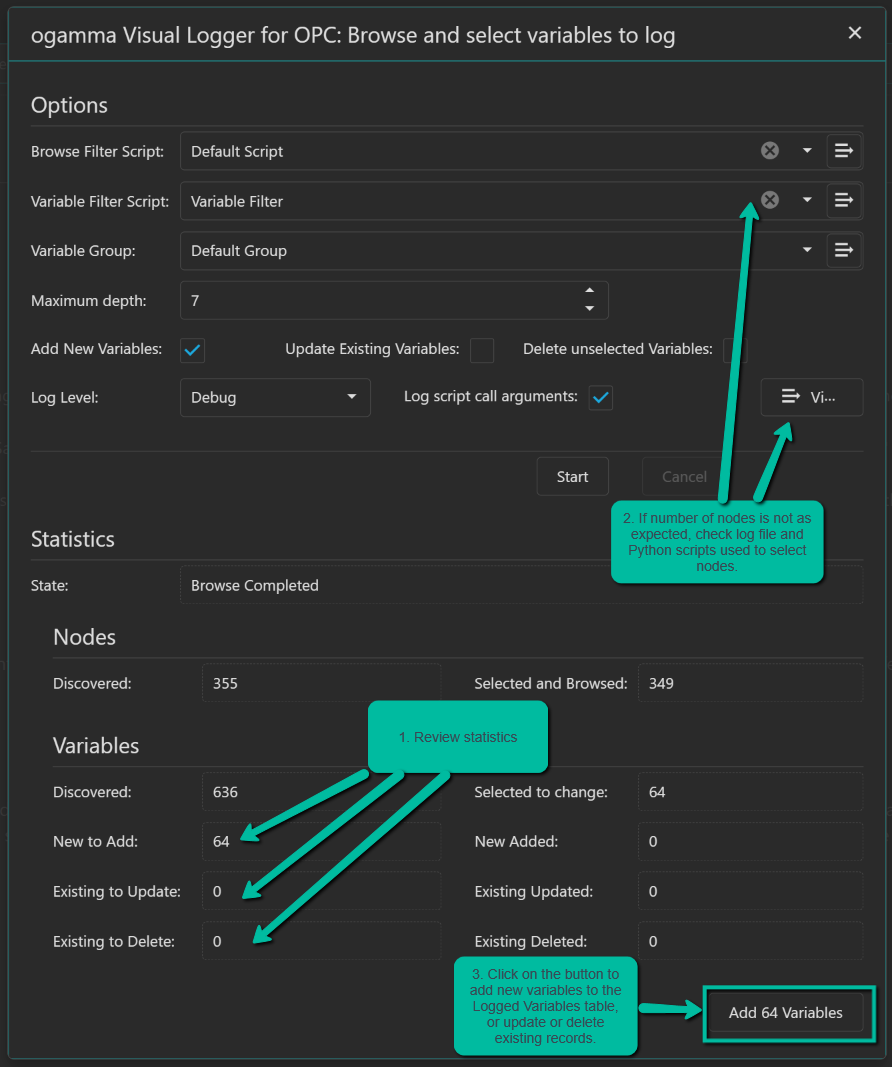The height and width of the screenshot is (1067, 892).
Task: Clear the Variable Filter Script field
Action: coord(769,200)
